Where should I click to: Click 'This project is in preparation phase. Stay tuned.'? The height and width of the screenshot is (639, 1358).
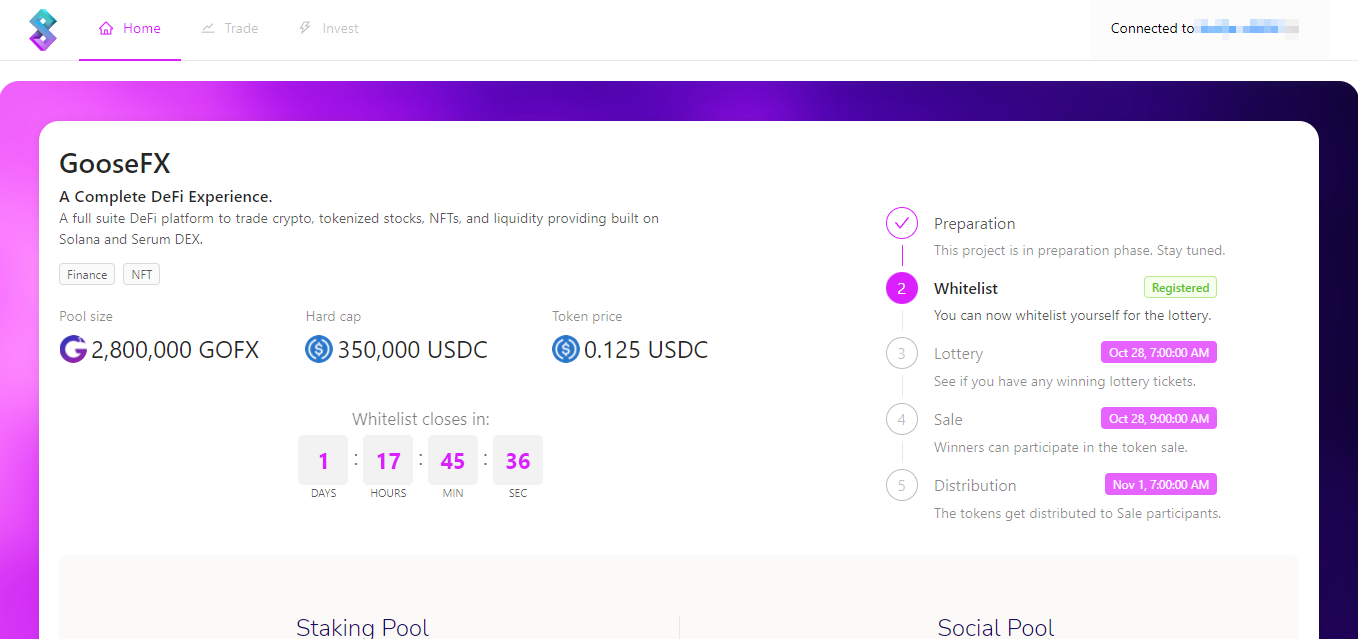tap(1080, 250)
